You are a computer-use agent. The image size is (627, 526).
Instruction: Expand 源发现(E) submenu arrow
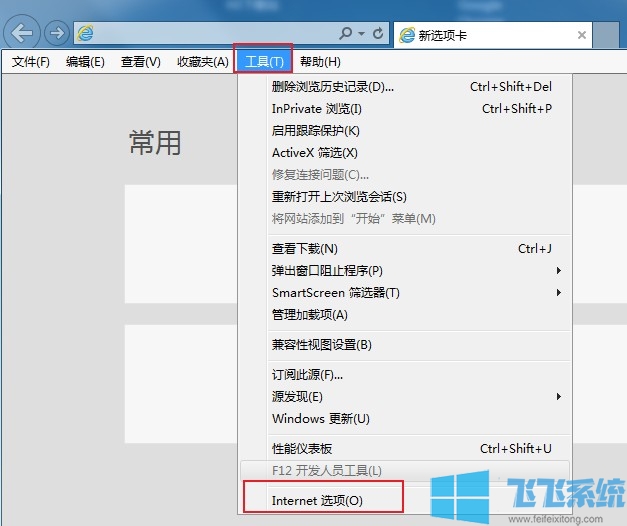point(559,397)
